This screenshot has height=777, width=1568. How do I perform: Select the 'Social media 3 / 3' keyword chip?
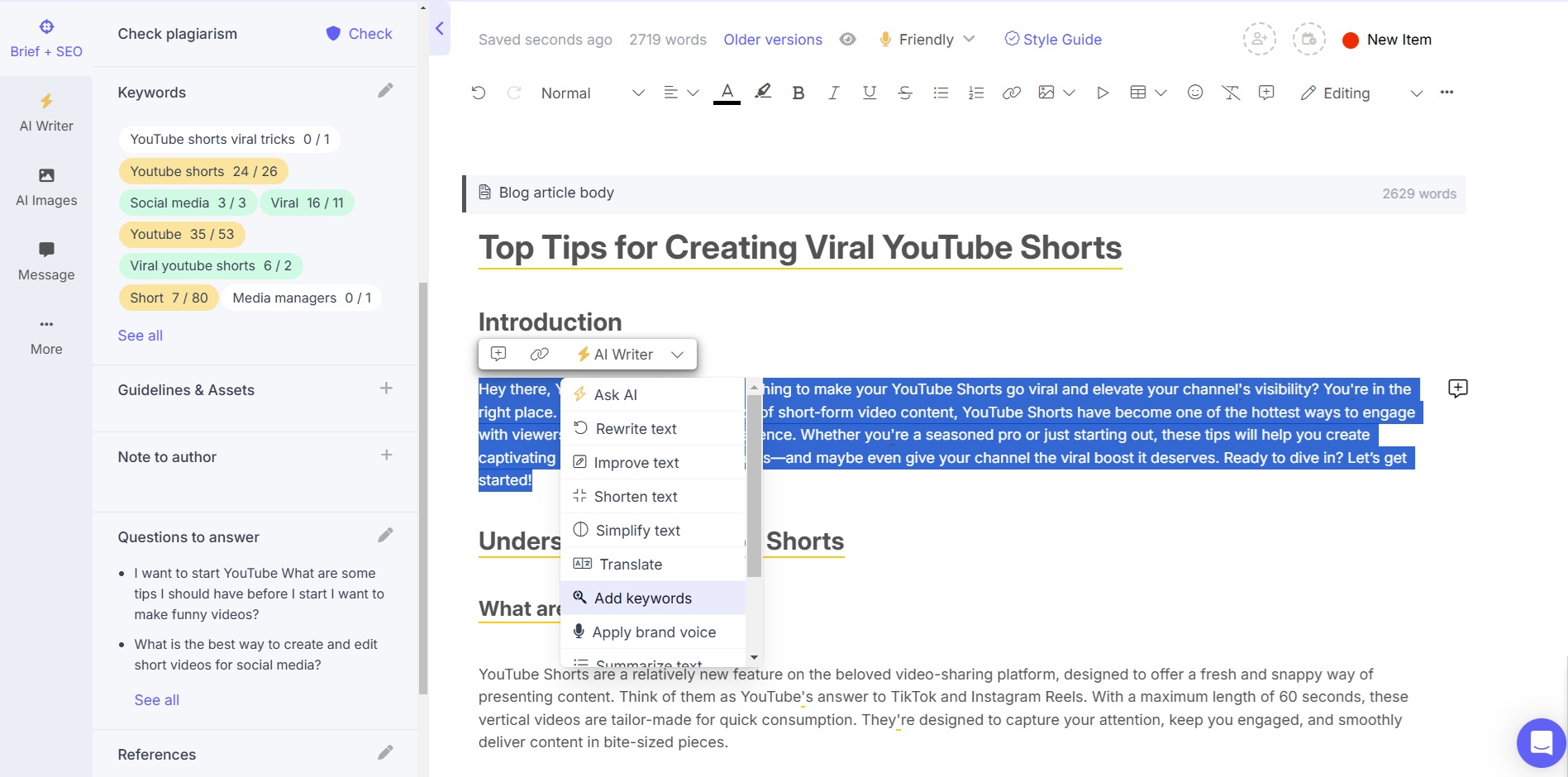click(x=188, y=203)
